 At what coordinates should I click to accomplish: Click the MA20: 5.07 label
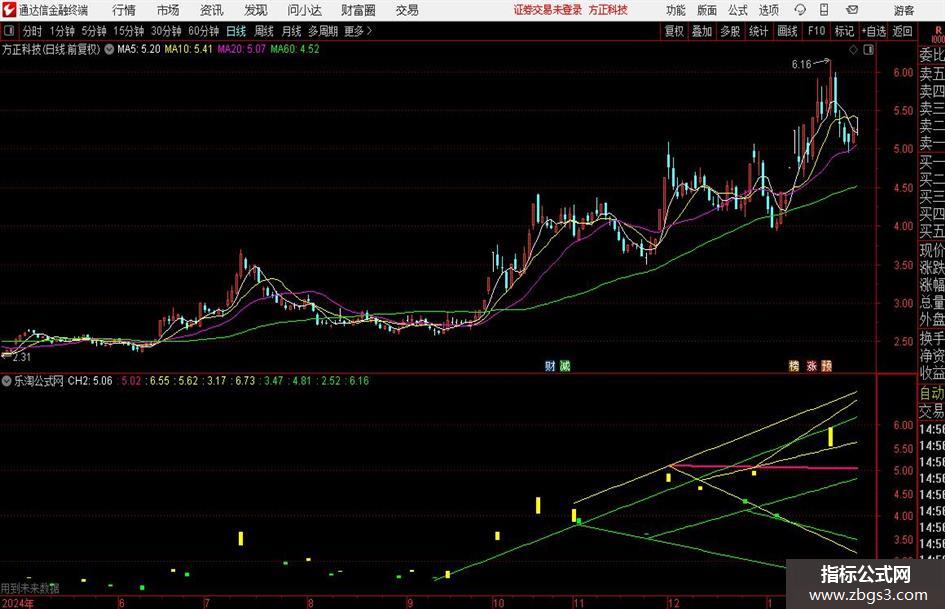[x=242, y=49]
